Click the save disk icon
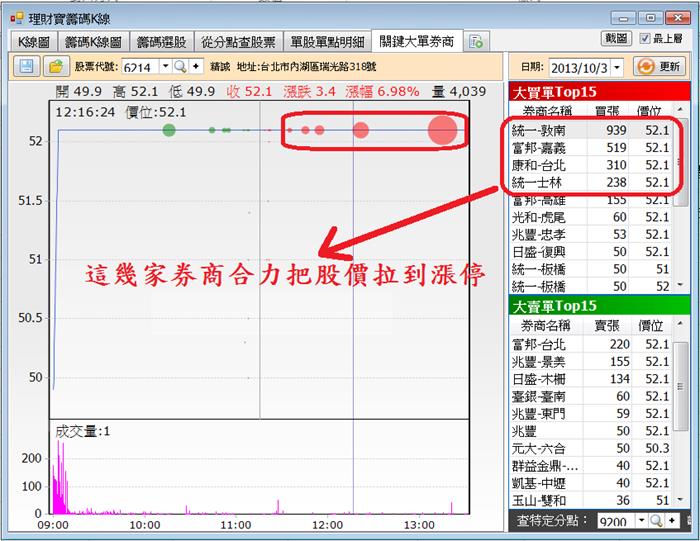This screenshot has height=541, width=700. (x=26, y=67)
